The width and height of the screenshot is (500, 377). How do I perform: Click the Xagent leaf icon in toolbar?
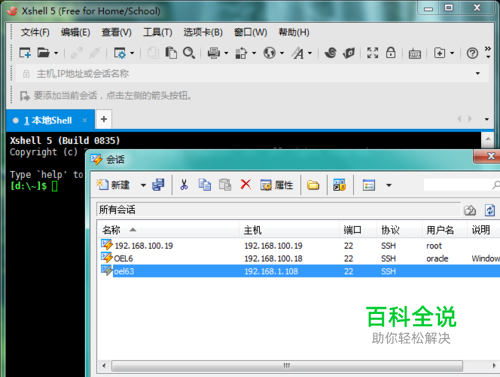pyautogui.click(x=349, y=53)
